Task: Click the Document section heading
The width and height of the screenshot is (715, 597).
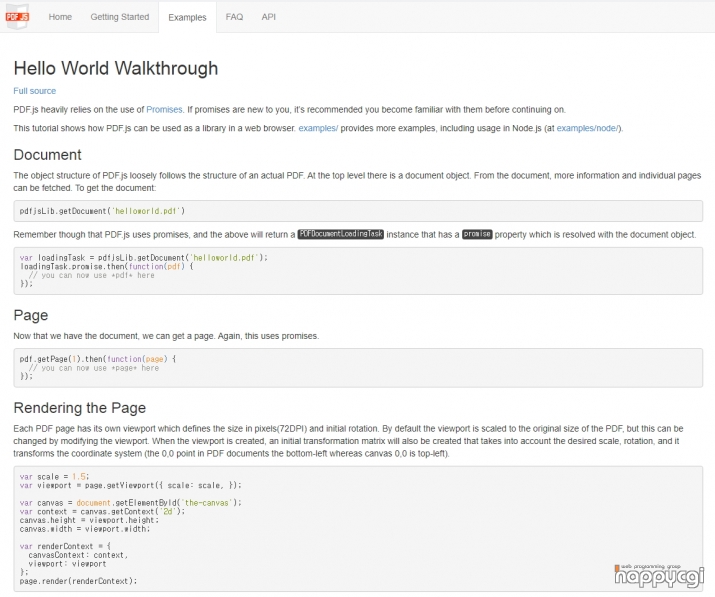Action: [47, 155]
